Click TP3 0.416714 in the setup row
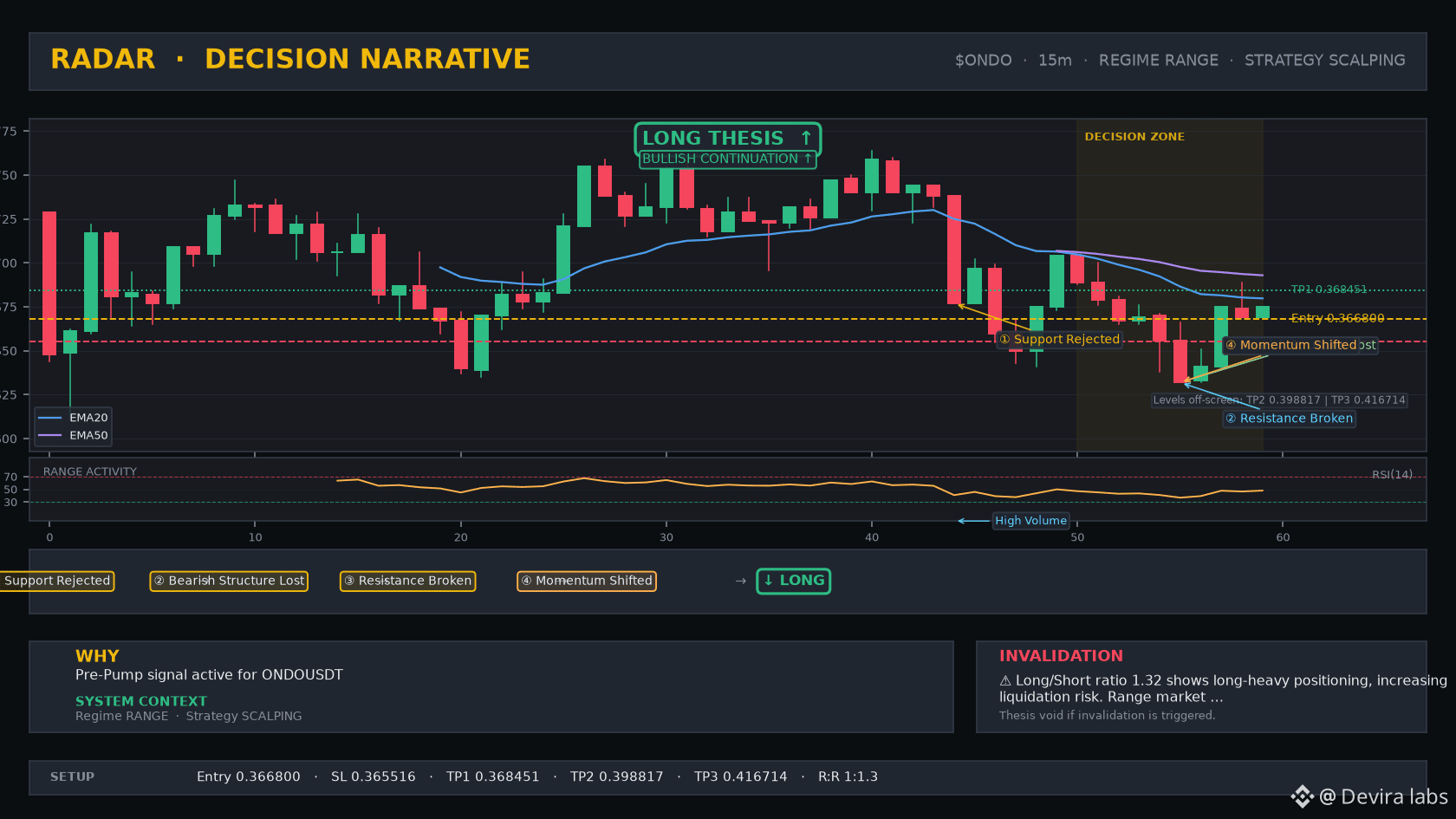The height and width of the screenshot is (819, 1456). point(741,777)
